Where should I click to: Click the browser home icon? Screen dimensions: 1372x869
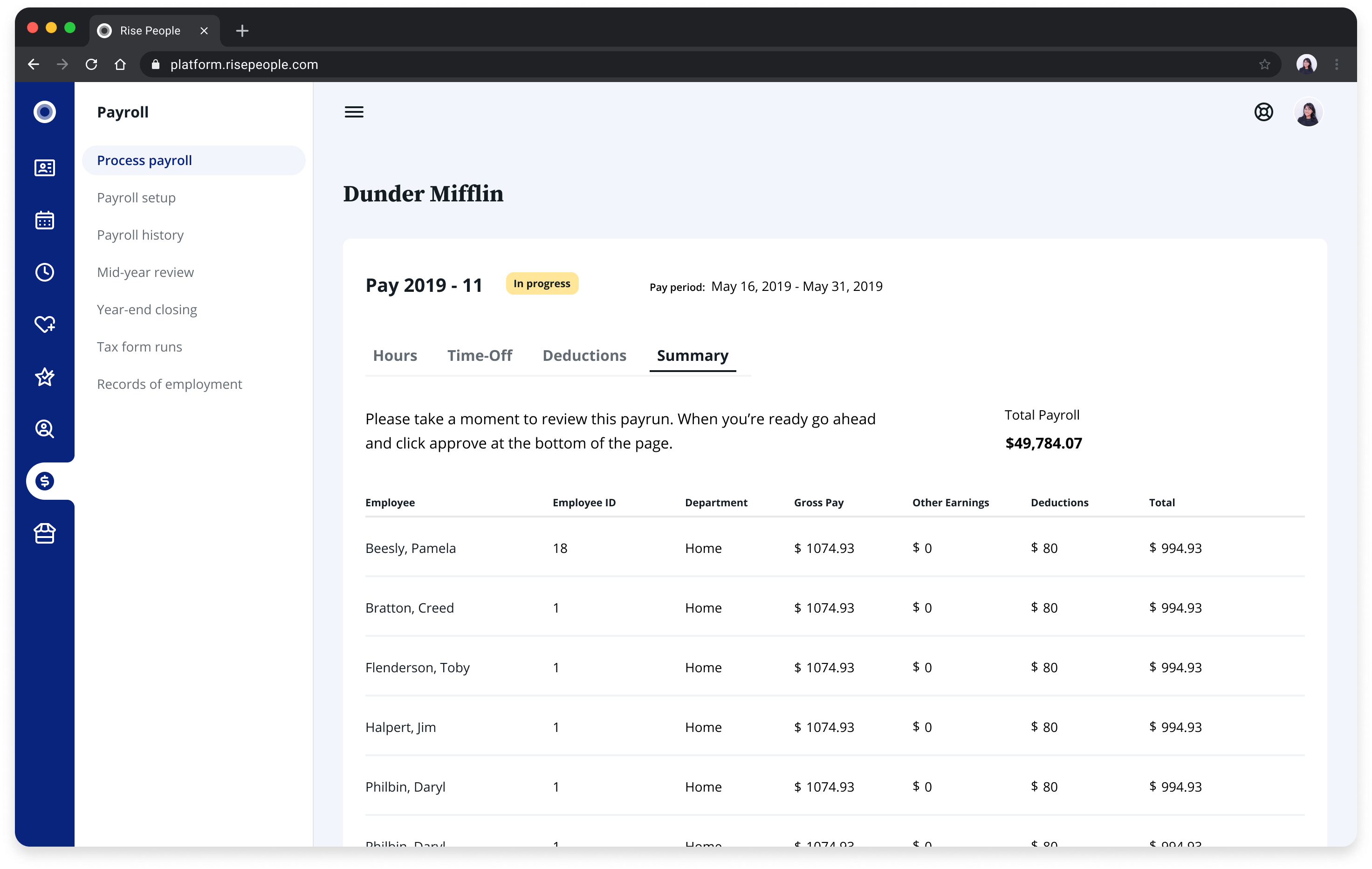pos(120,64)
